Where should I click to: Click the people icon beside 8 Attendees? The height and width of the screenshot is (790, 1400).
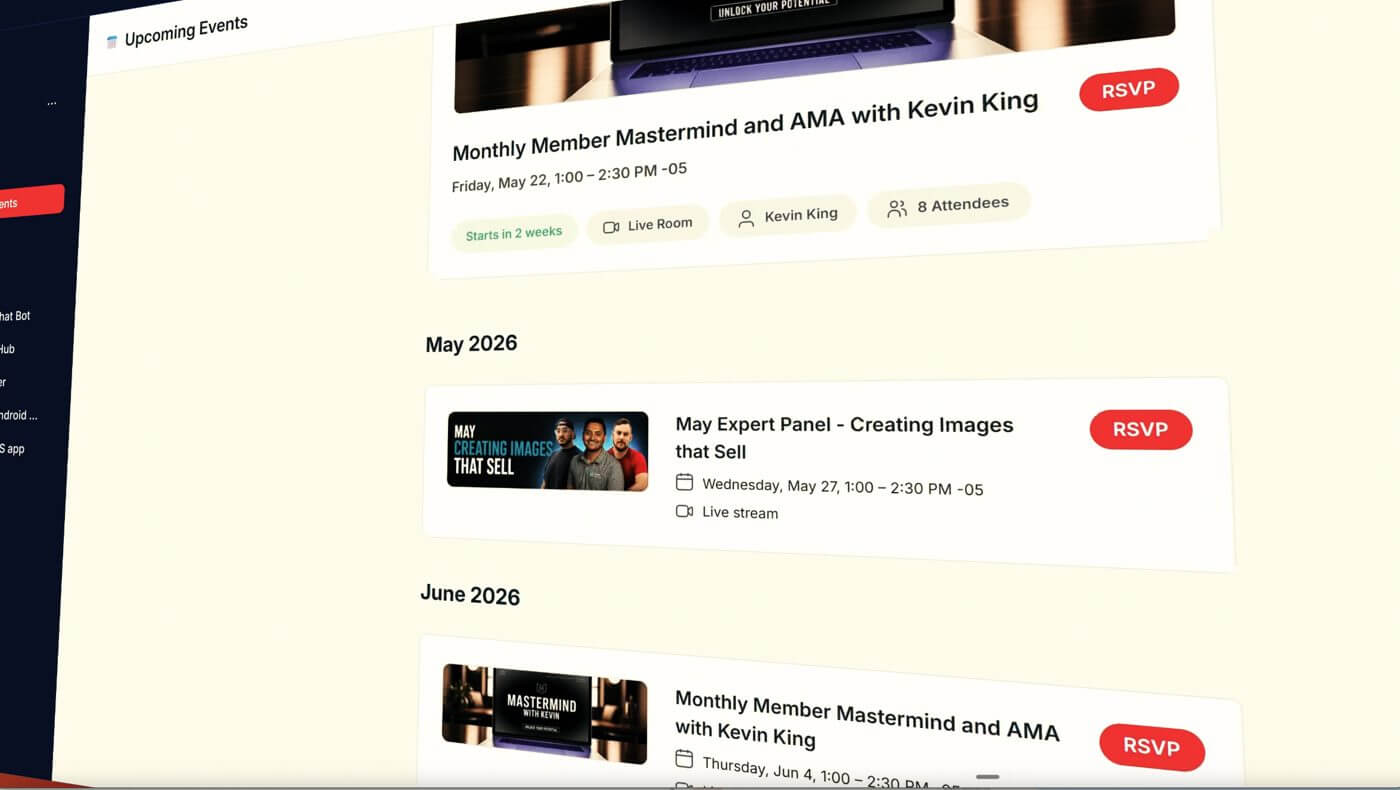pos(897,208)
